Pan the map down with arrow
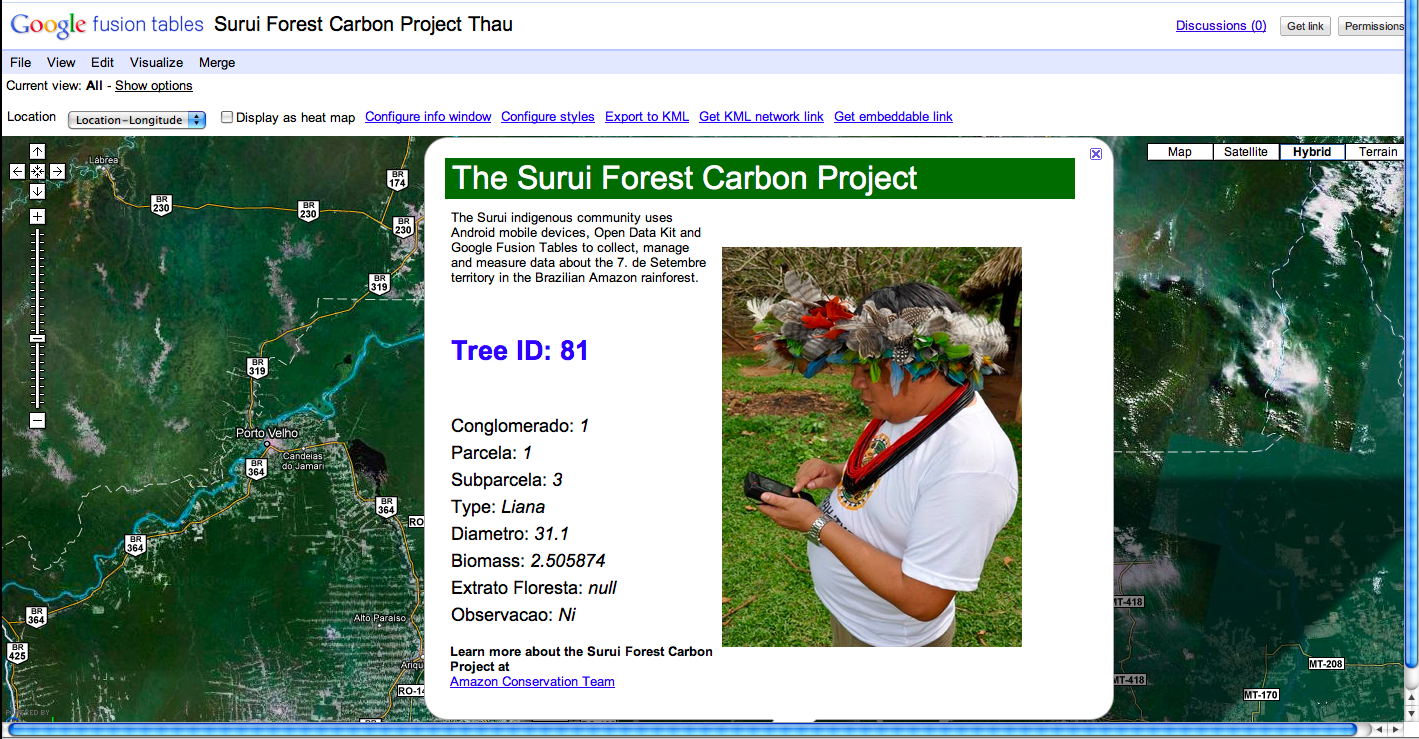 (x=37, y=191)
